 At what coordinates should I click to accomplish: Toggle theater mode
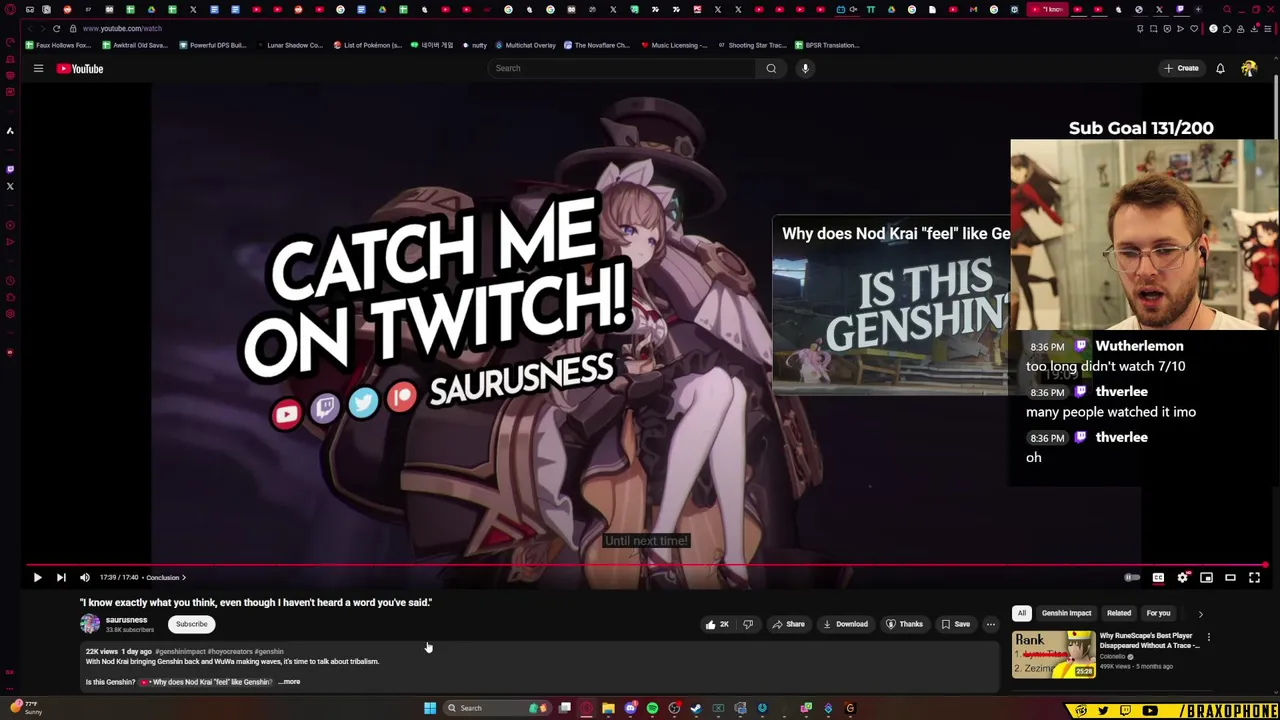(x=1230, y=577)
